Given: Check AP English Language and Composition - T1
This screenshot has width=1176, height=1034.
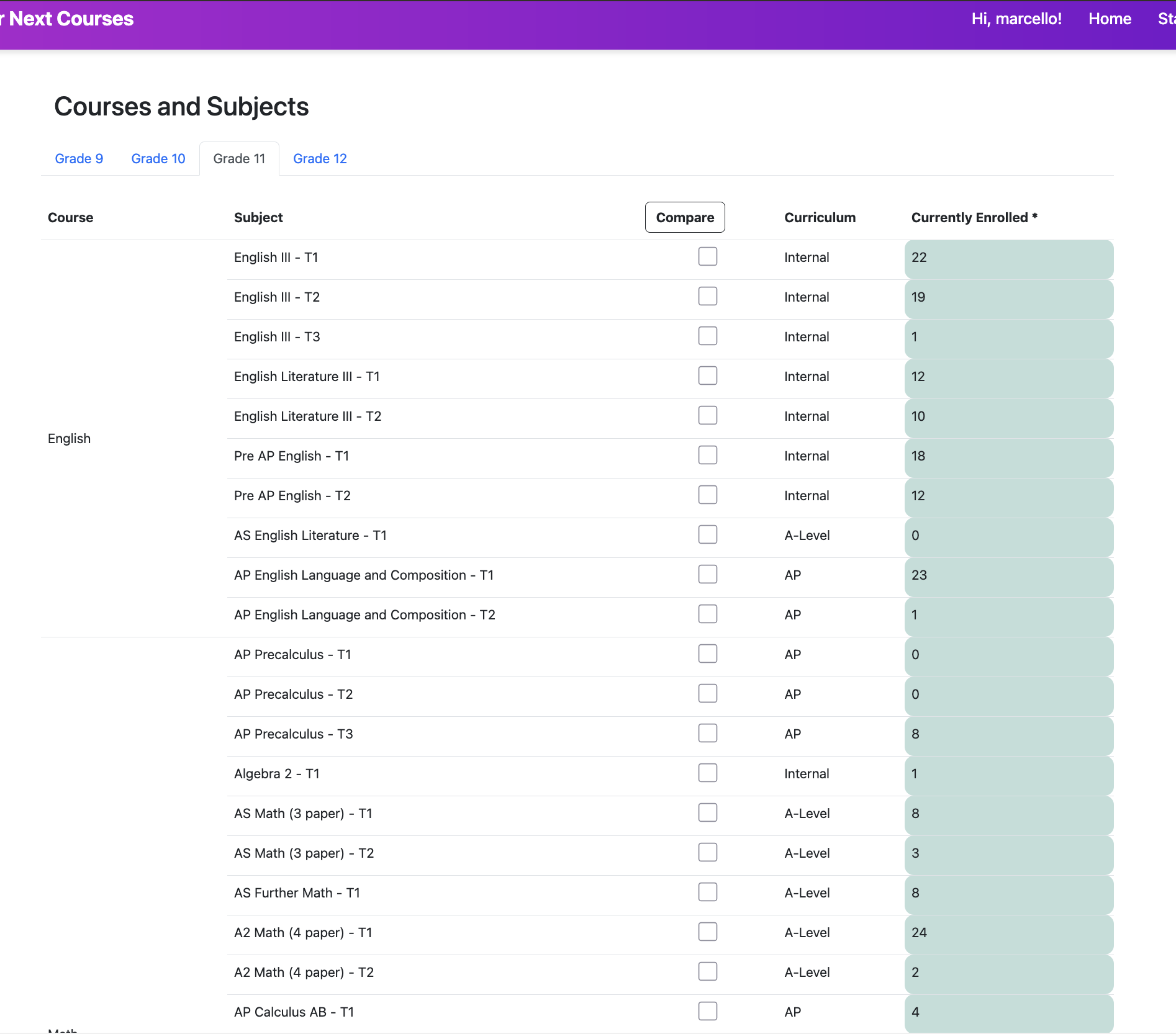Looking at the screenshot, I should [x=707, y=575].
